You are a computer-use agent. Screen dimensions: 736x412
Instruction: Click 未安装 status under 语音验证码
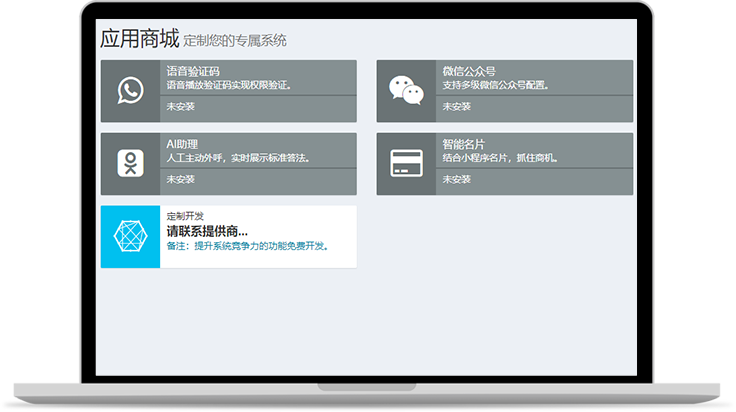pyautogui.click(x=180, y=107)
